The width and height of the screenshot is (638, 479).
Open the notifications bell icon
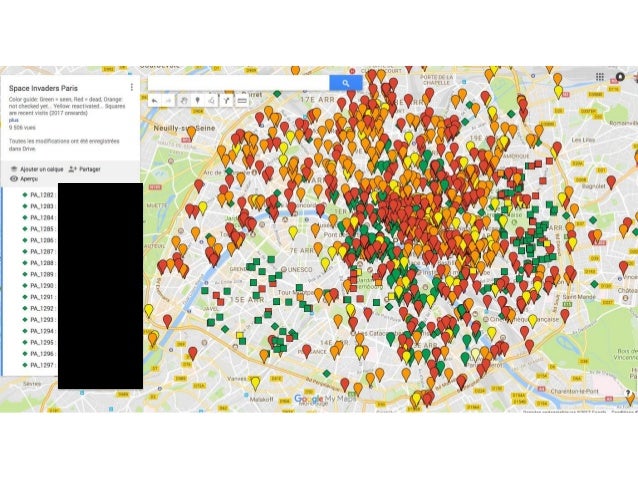(x=620, y=77)
